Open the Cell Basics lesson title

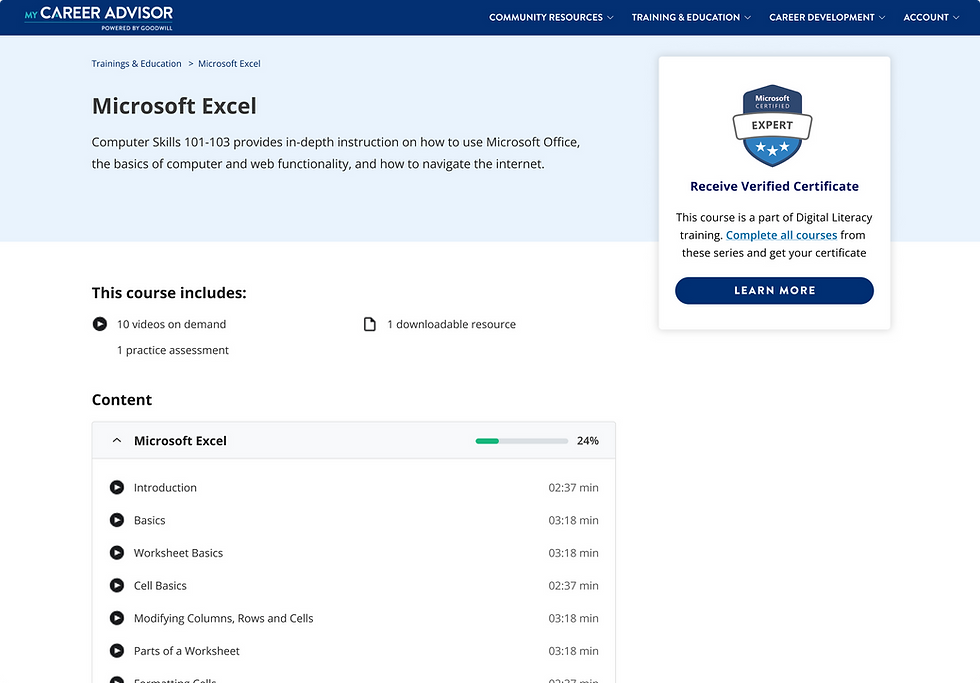[160, 586]
